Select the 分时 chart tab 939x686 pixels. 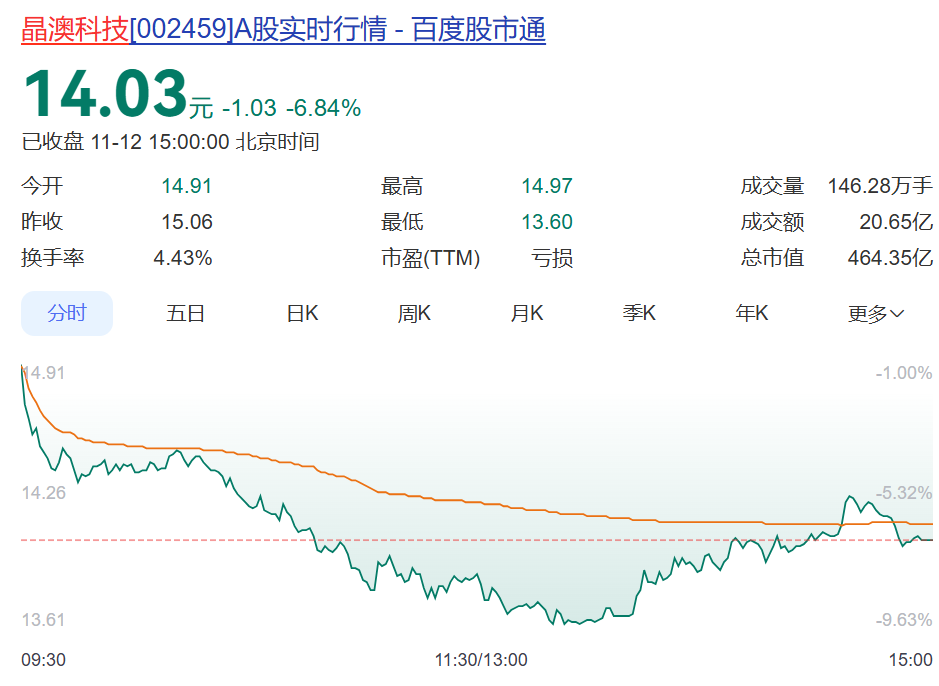tap(67, 314)
